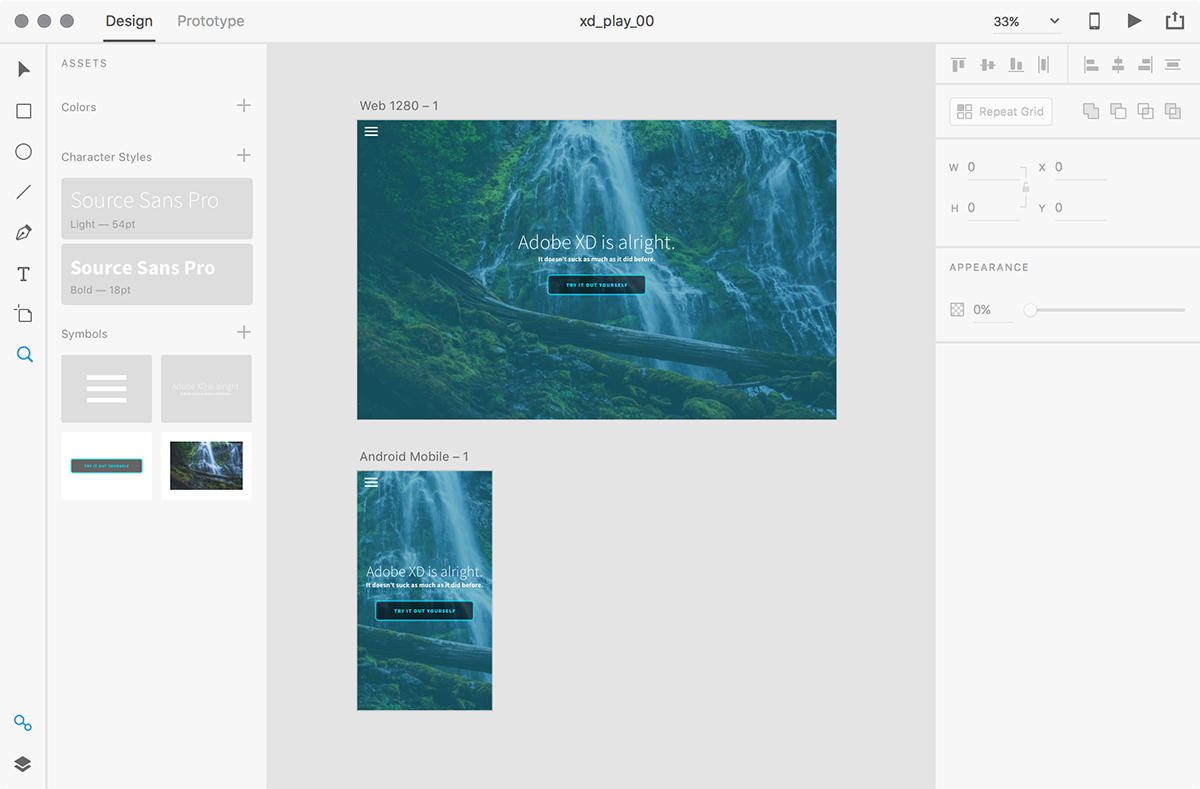Select the Pen tool
The width and height of the screenshot is (1200, 789).
(24, 233)
